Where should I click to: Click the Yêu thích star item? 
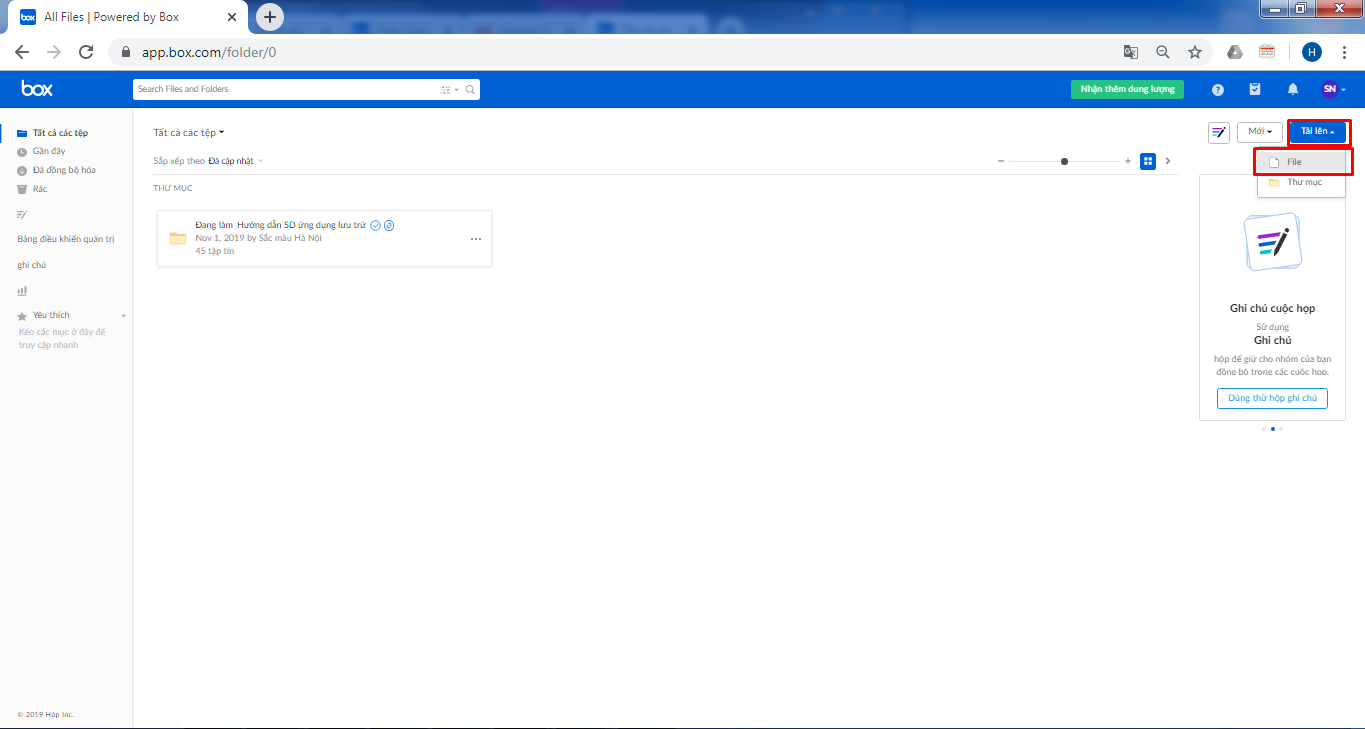(43, 315)
